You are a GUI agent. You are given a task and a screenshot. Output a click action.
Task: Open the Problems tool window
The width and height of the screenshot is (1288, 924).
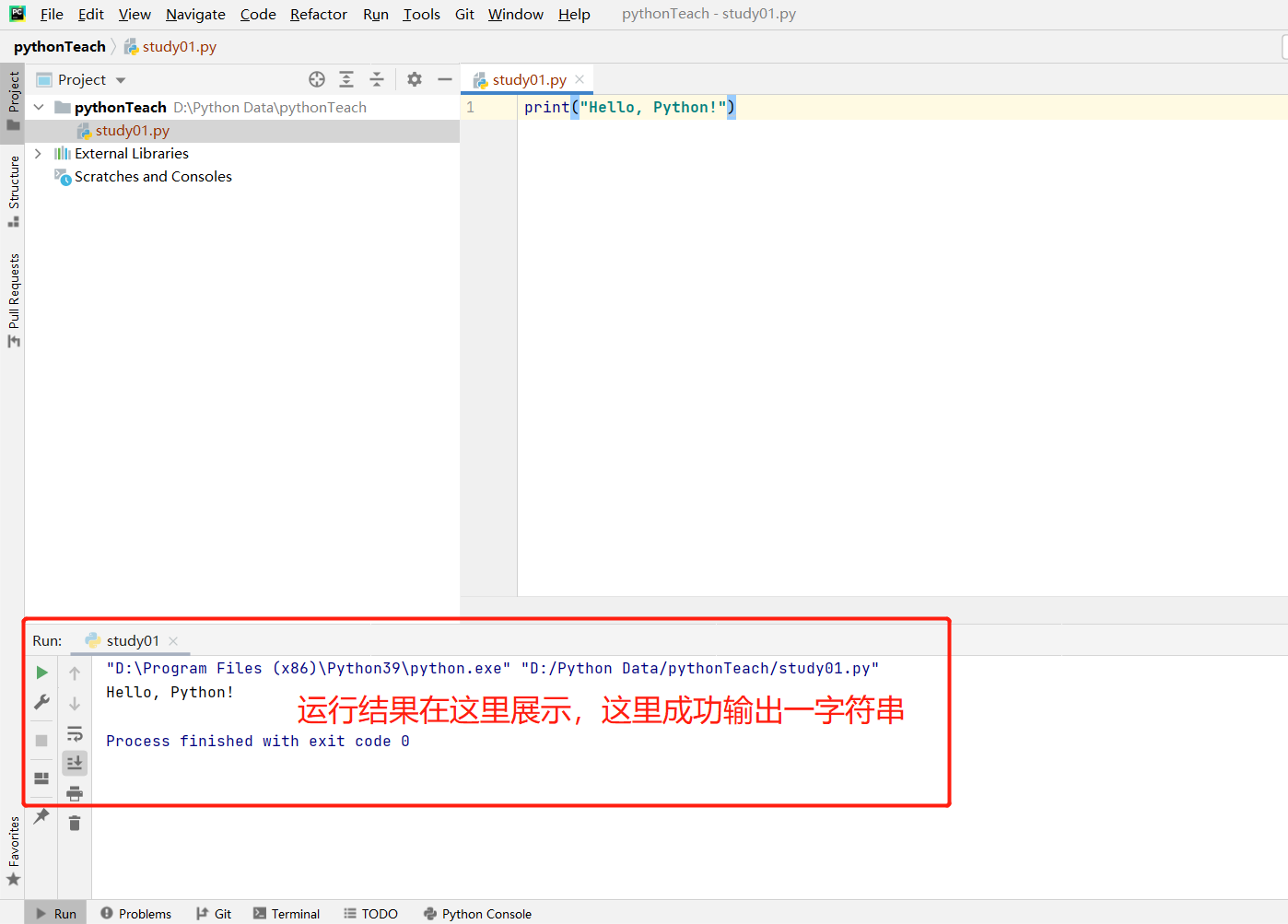coord(136,913)
